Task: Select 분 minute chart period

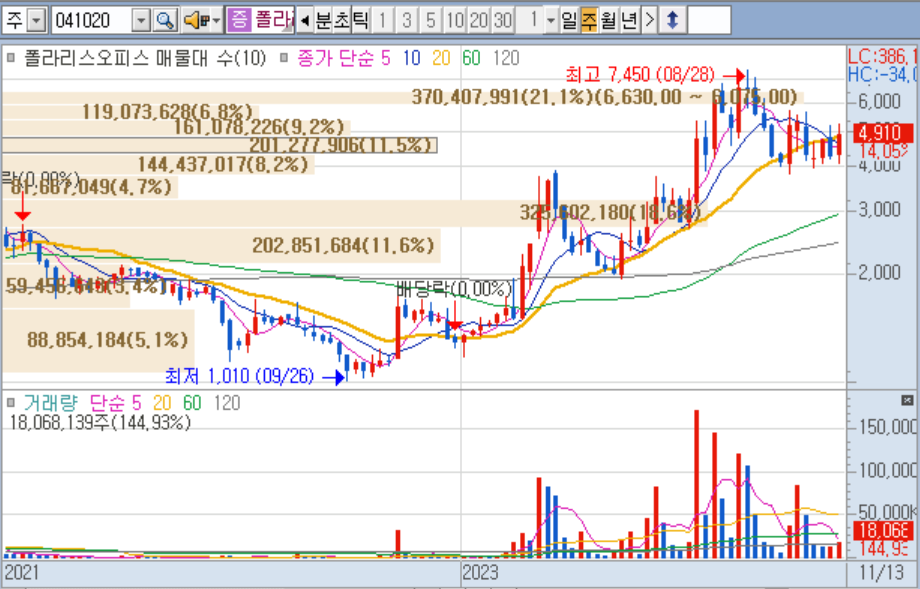Action: pos(323,21)
